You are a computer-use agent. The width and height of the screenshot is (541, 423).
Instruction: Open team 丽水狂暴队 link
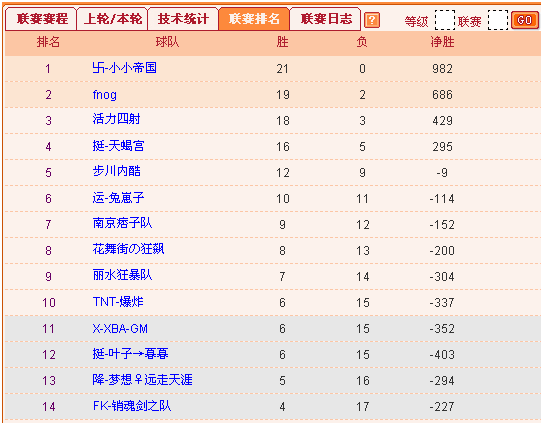122,275
